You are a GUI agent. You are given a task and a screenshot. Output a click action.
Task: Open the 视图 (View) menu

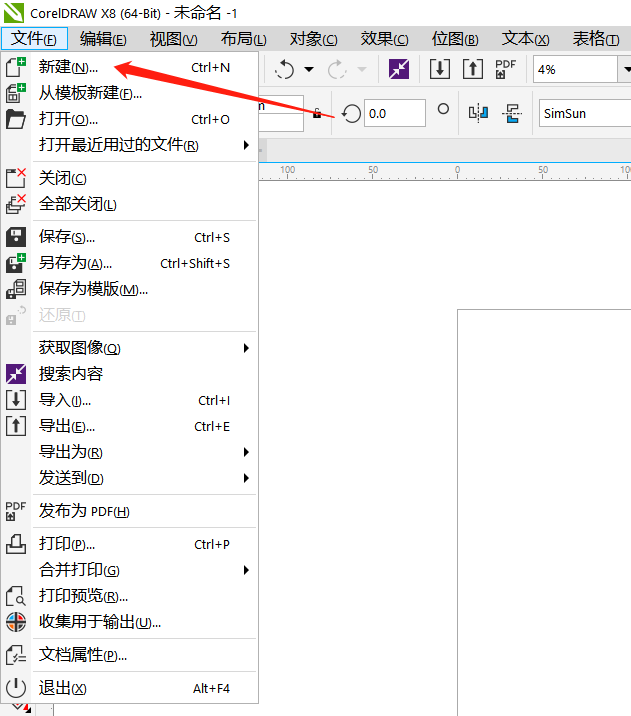[x=174, y=38]
